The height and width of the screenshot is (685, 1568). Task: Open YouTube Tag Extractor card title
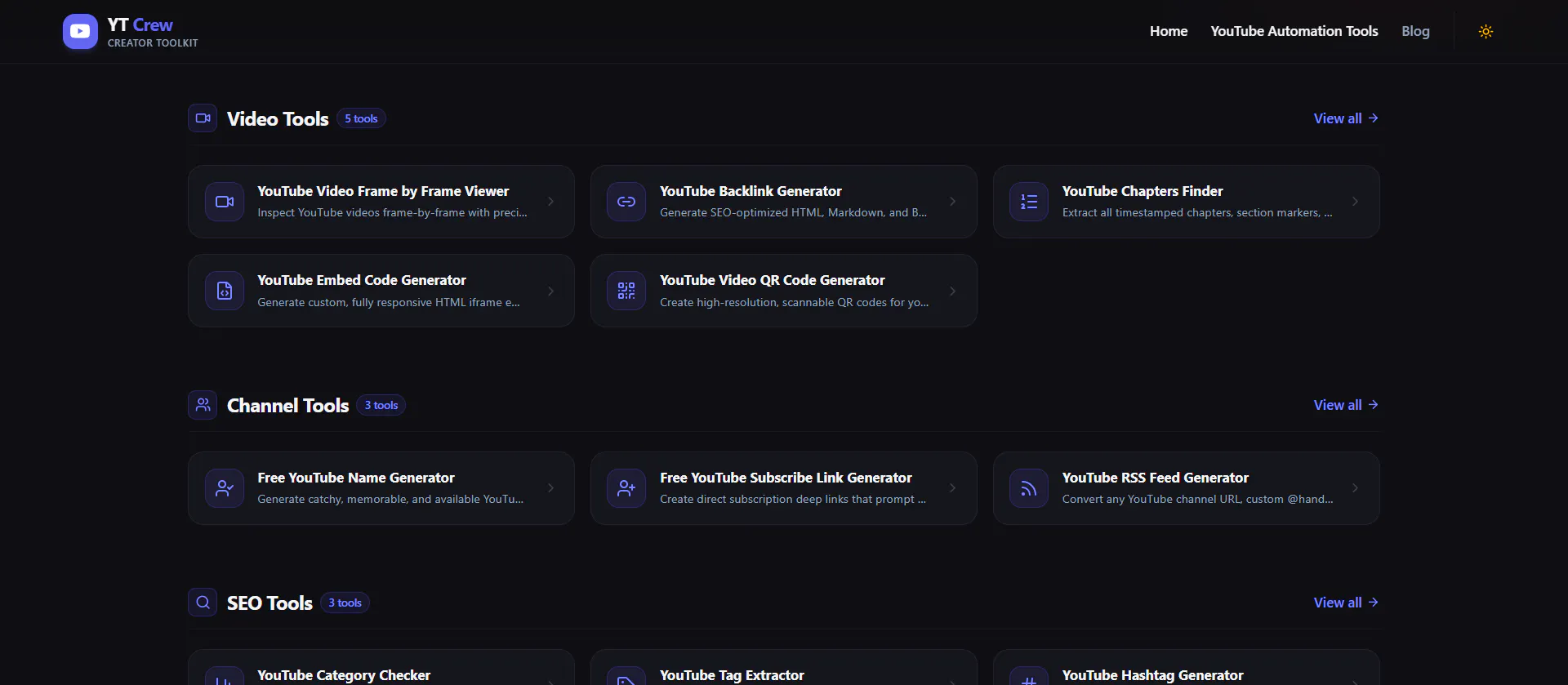[x=732, y=675]
